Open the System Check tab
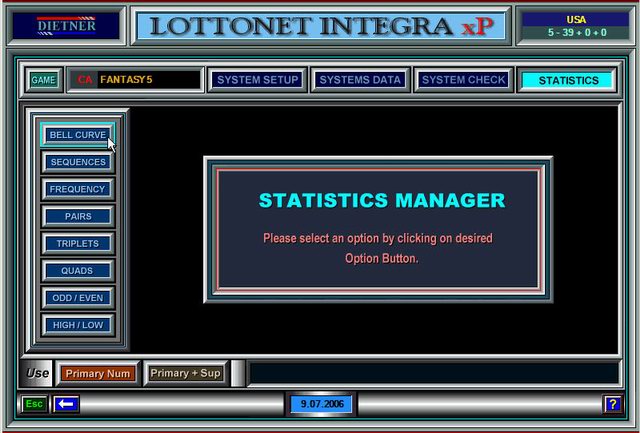 click(x=464, y=80)
